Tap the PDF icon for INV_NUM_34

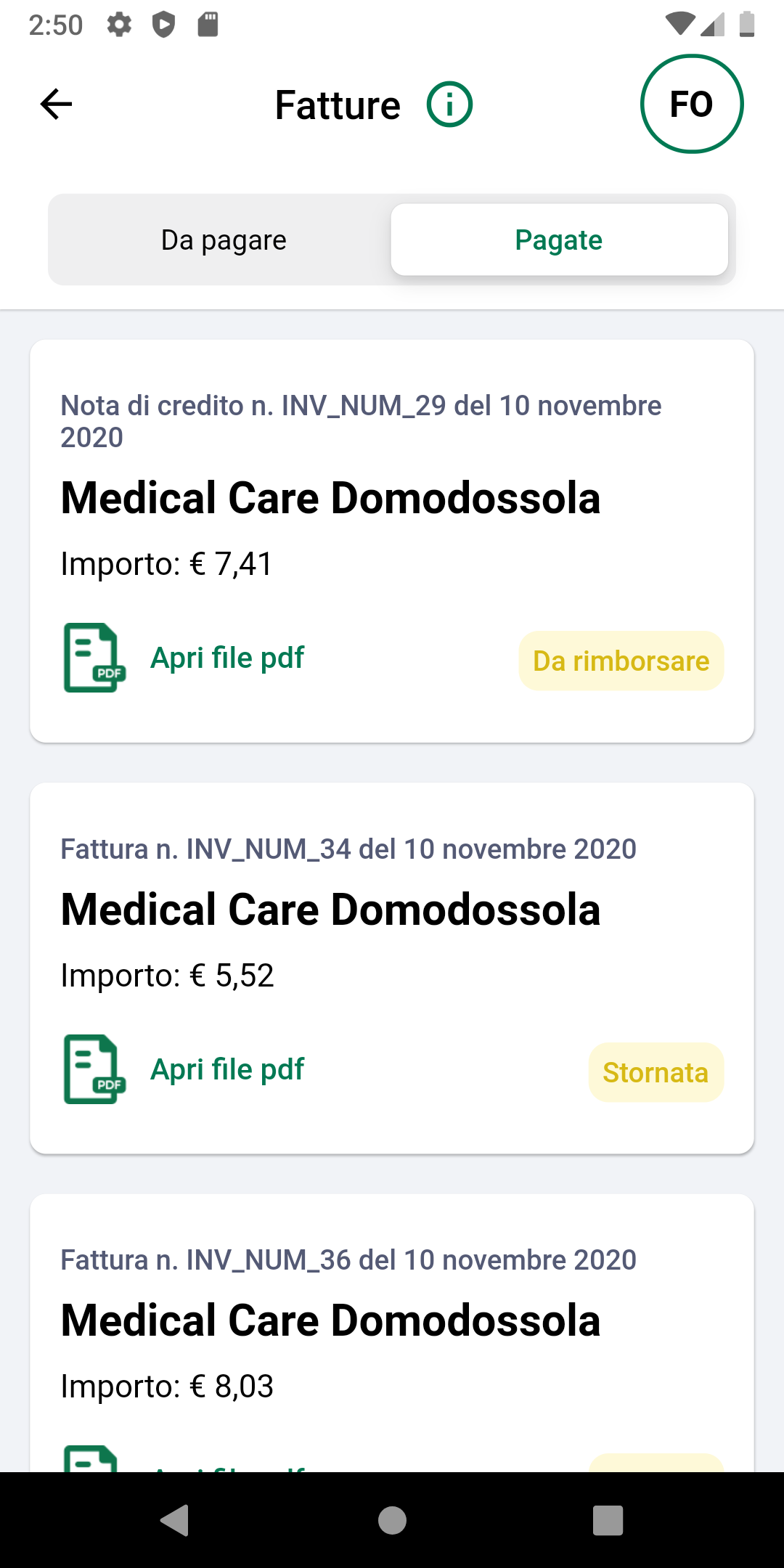(x=94, y=1069)
